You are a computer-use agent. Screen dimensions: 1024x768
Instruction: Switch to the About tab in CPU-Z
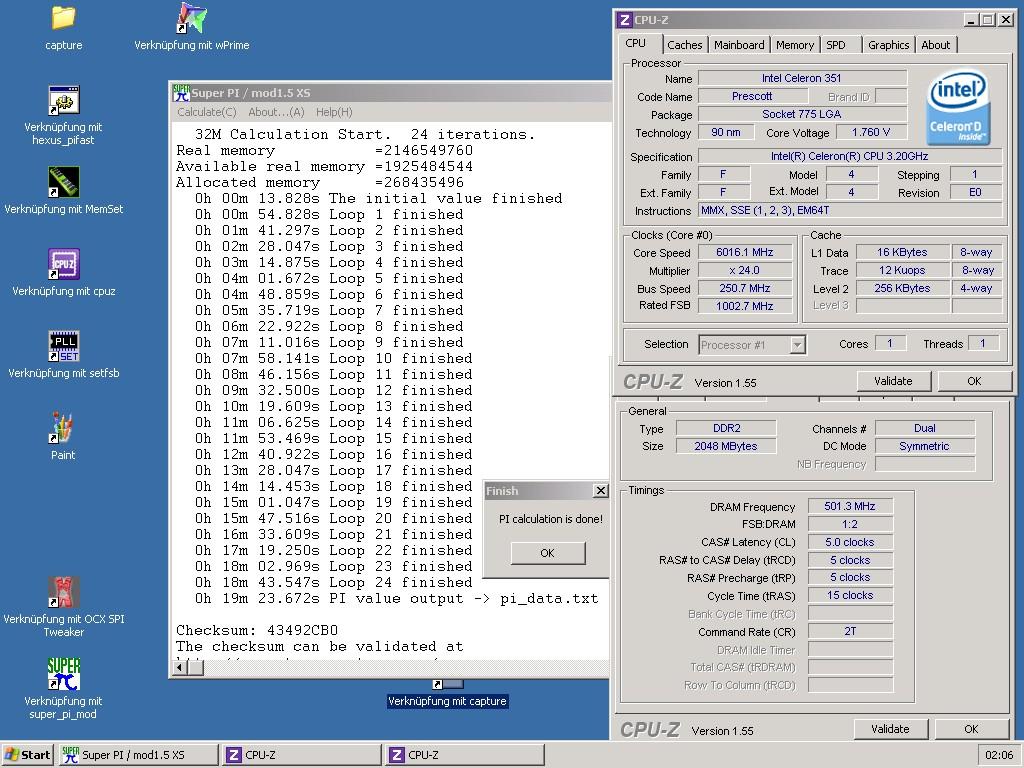point(935,45)
